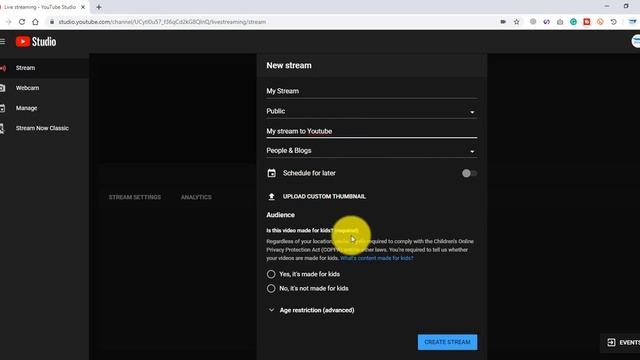
Task: Toggle the hamburger menu in Studio header
Action: coord(2,42)
